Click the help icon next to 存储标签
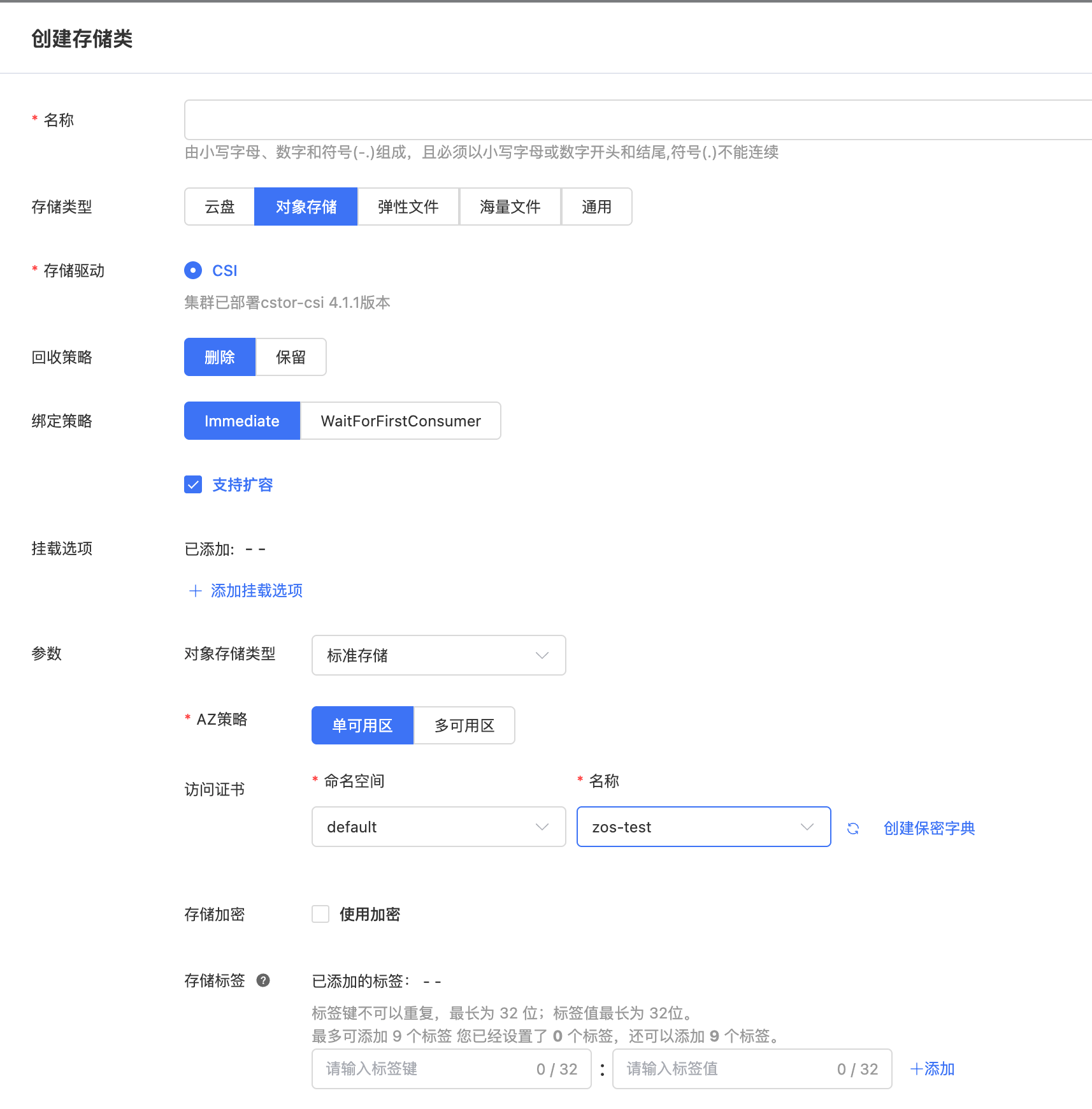 263,980
